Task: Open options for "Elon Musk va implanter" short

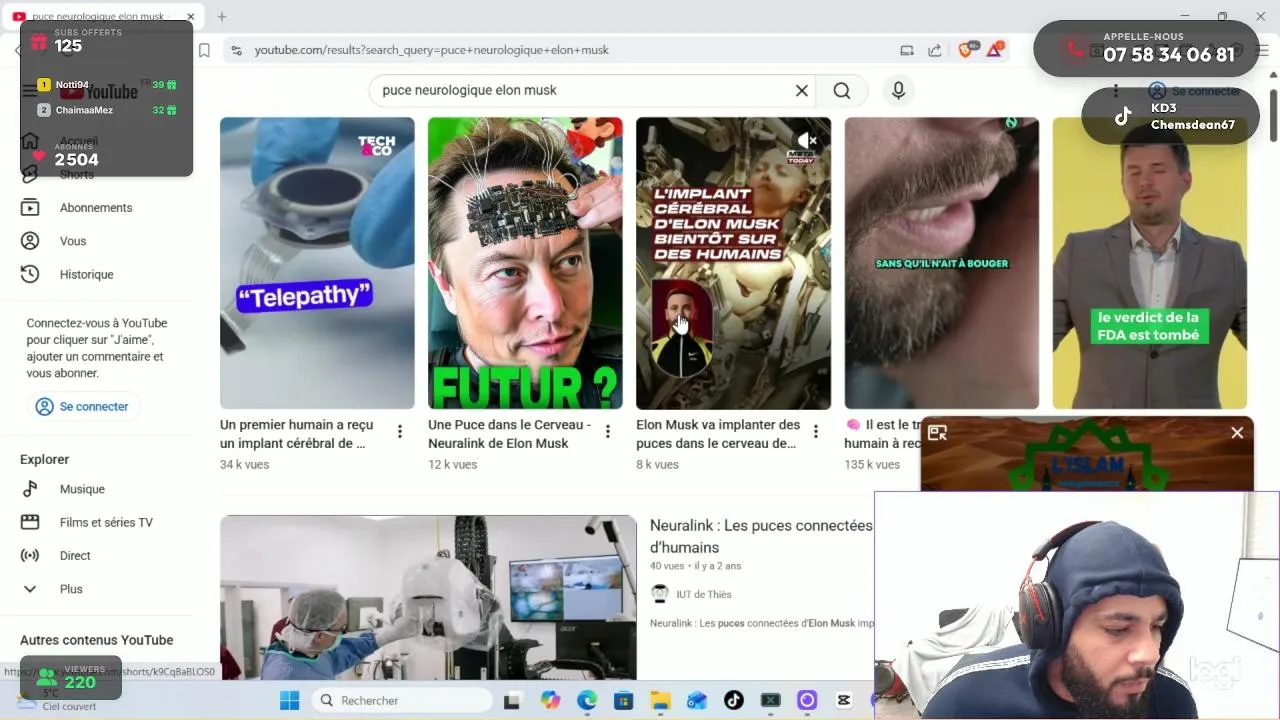Action: pos(815,432)
